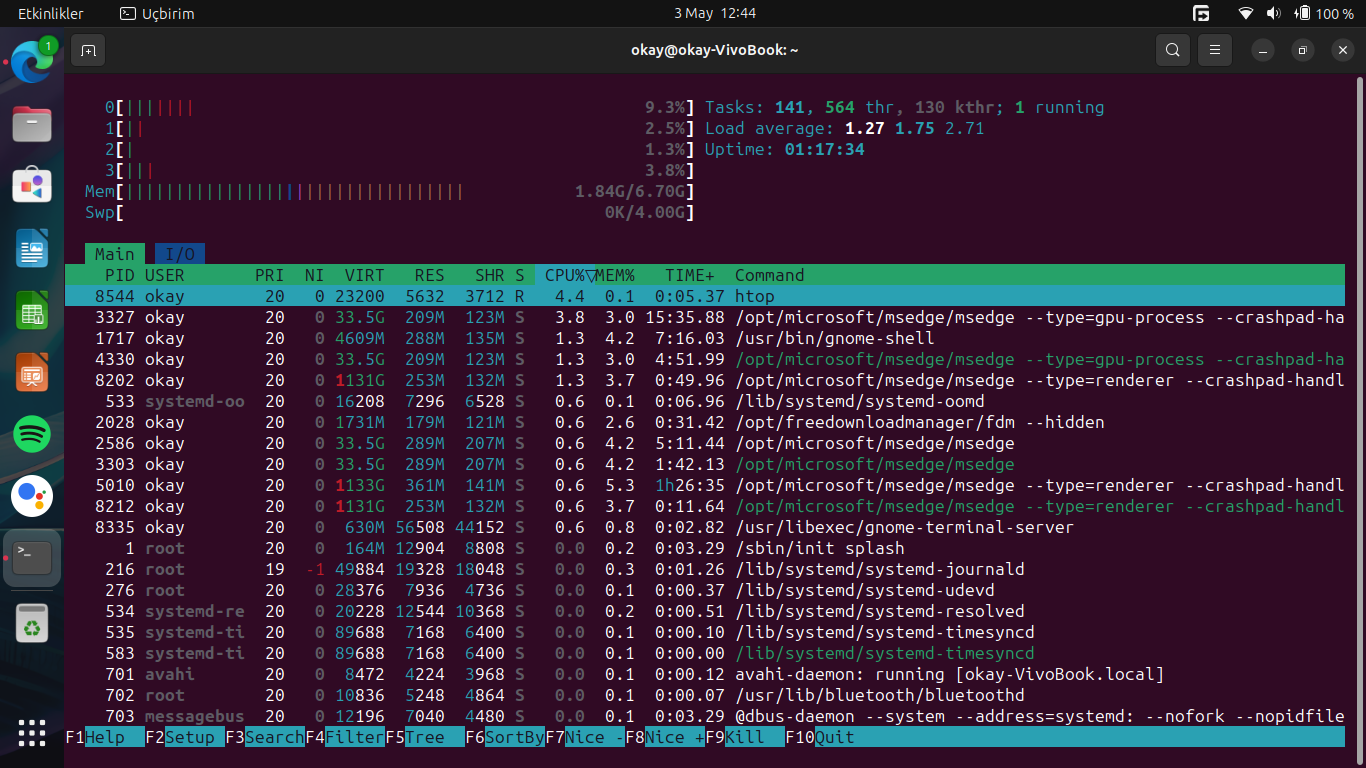This screenshot has height=768, width=1366.
Task: Select the /sbin/init splash process row
Action: (x=705, y=548)
